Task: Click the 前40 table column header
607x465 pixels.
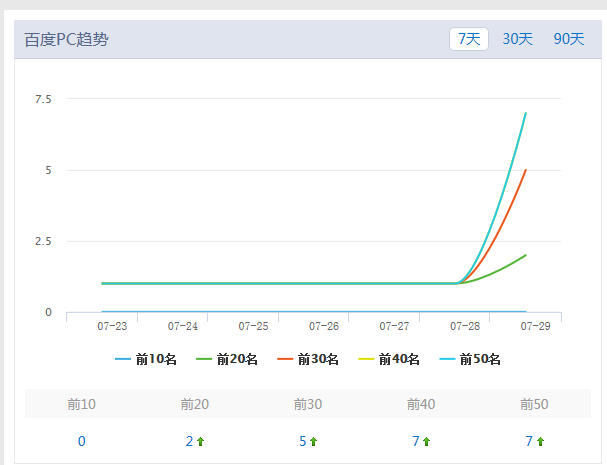Action: click(421, 404)
